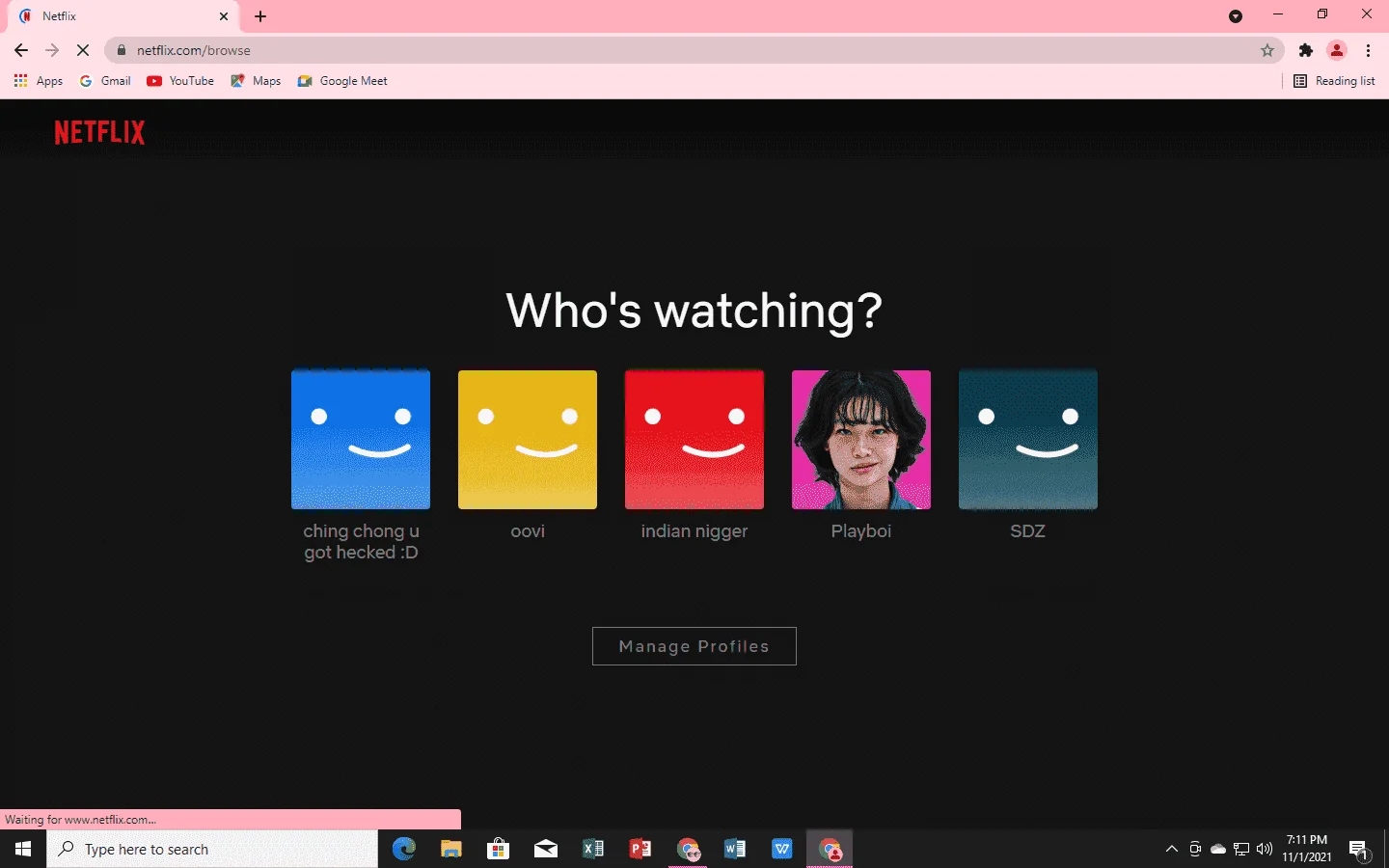
Task: Restore down the Chrome window
Action: coord(1322,14)
